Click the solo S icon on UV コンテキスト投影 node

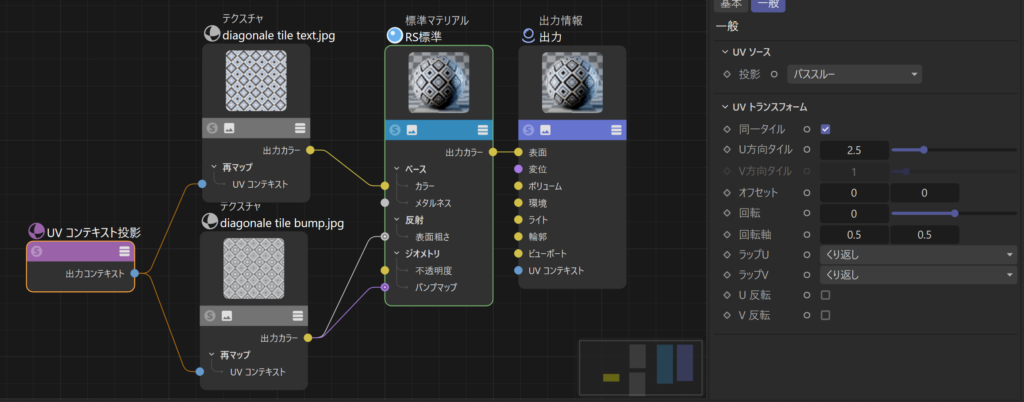tap(36, 251)
